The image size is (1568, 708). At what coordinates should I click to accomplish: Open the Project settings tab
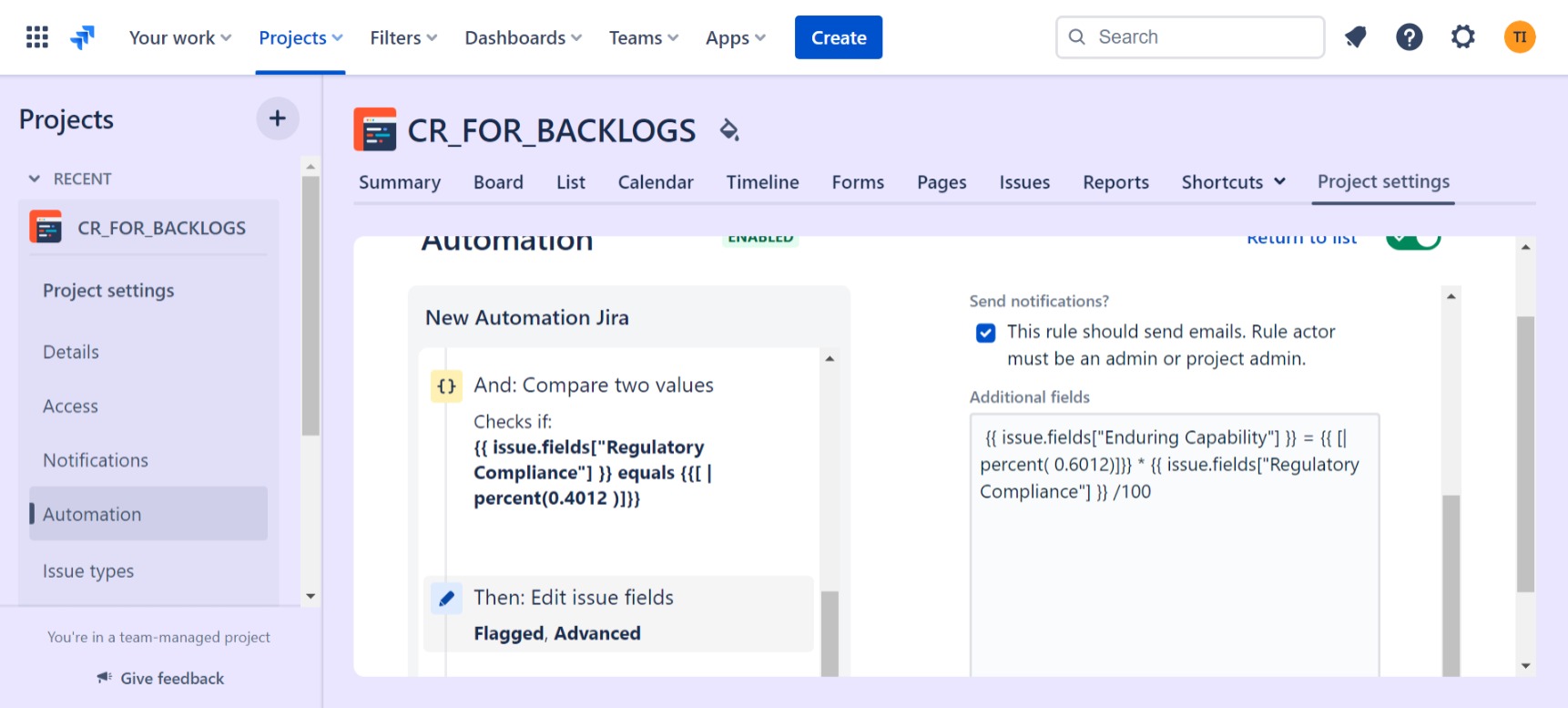point(1383,181)
